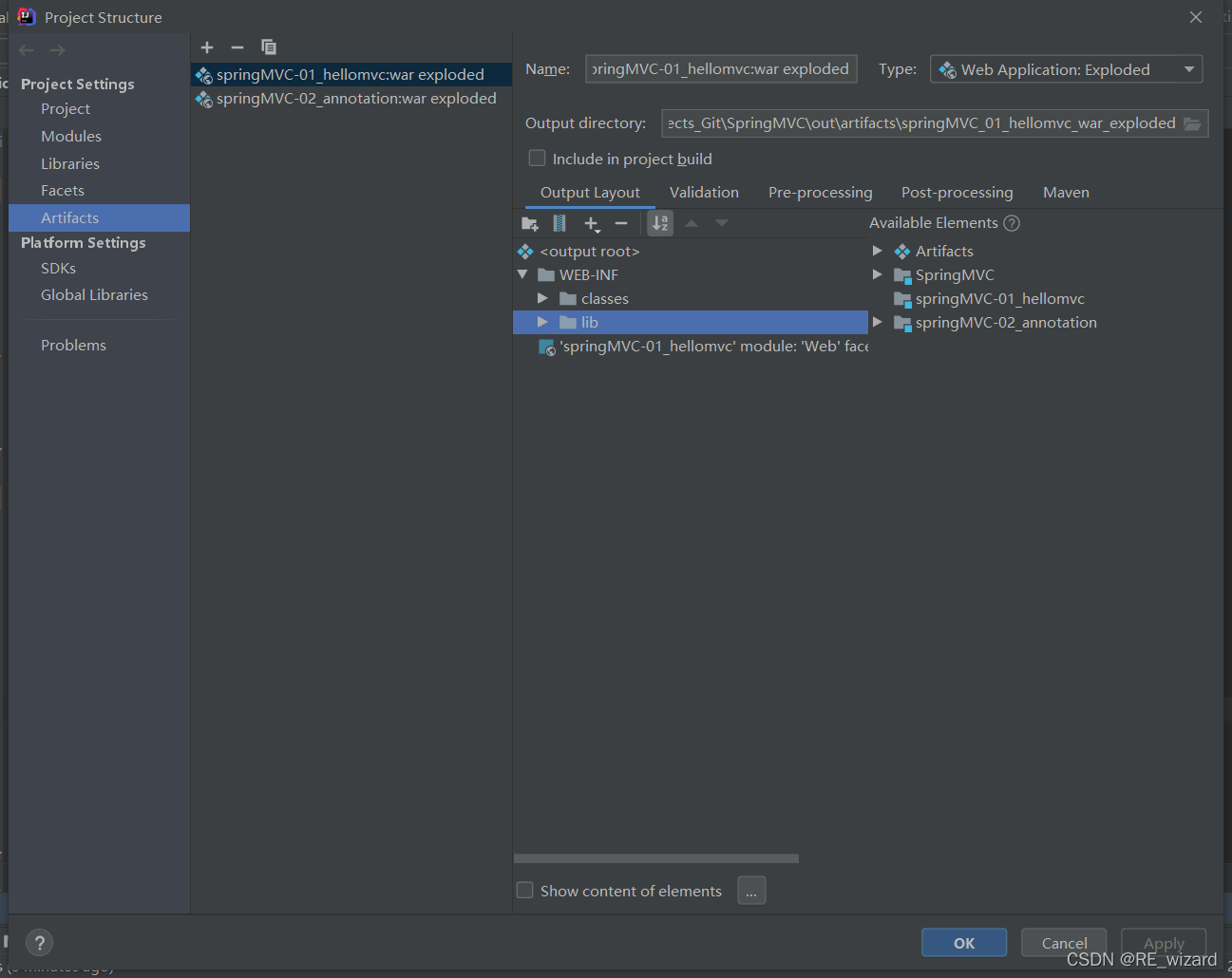
Task: Switch to Output Layout tab
Action: [590, 192]
